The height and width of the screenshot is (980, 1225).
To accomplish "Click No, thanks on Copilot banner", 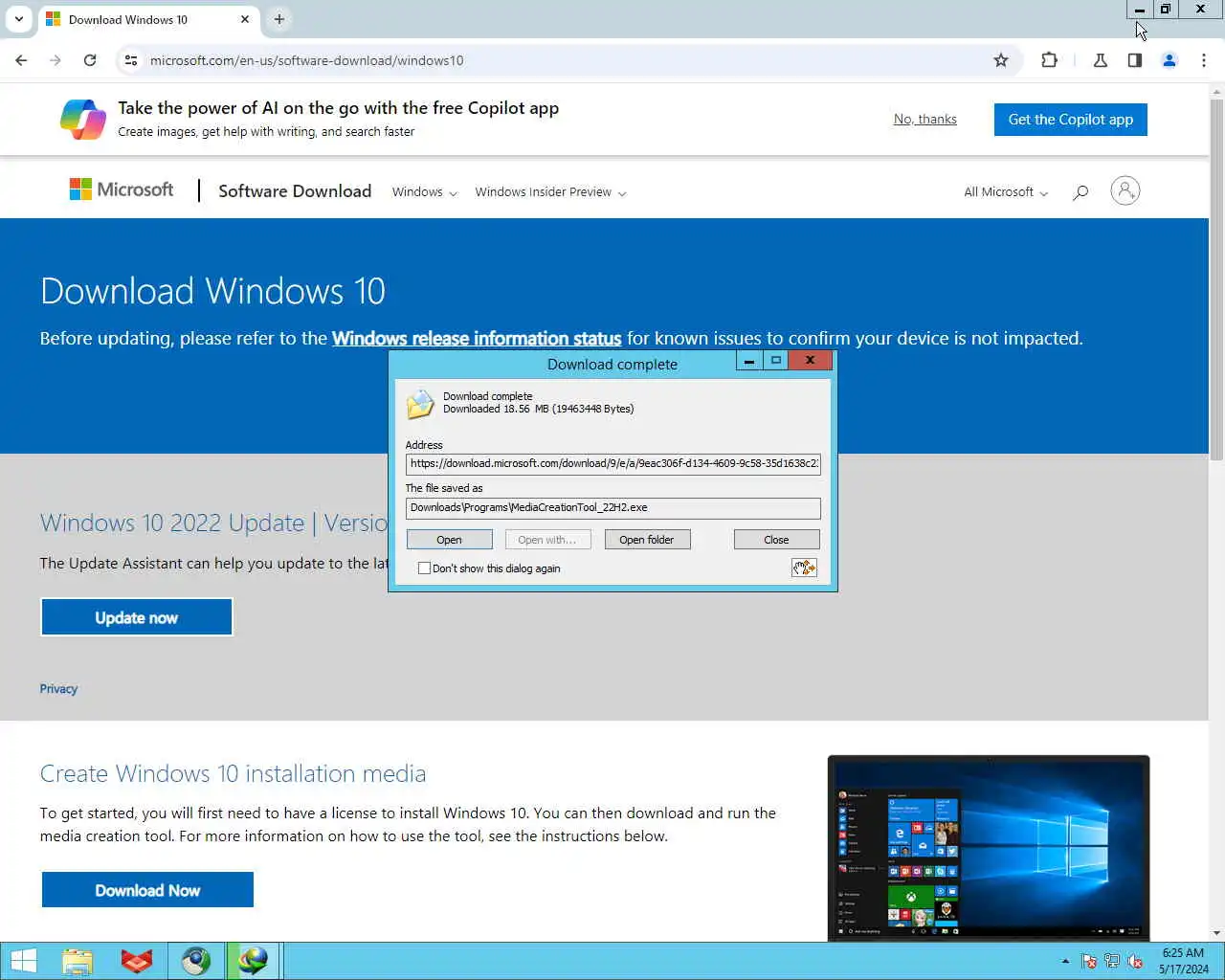I will point(924,119).
